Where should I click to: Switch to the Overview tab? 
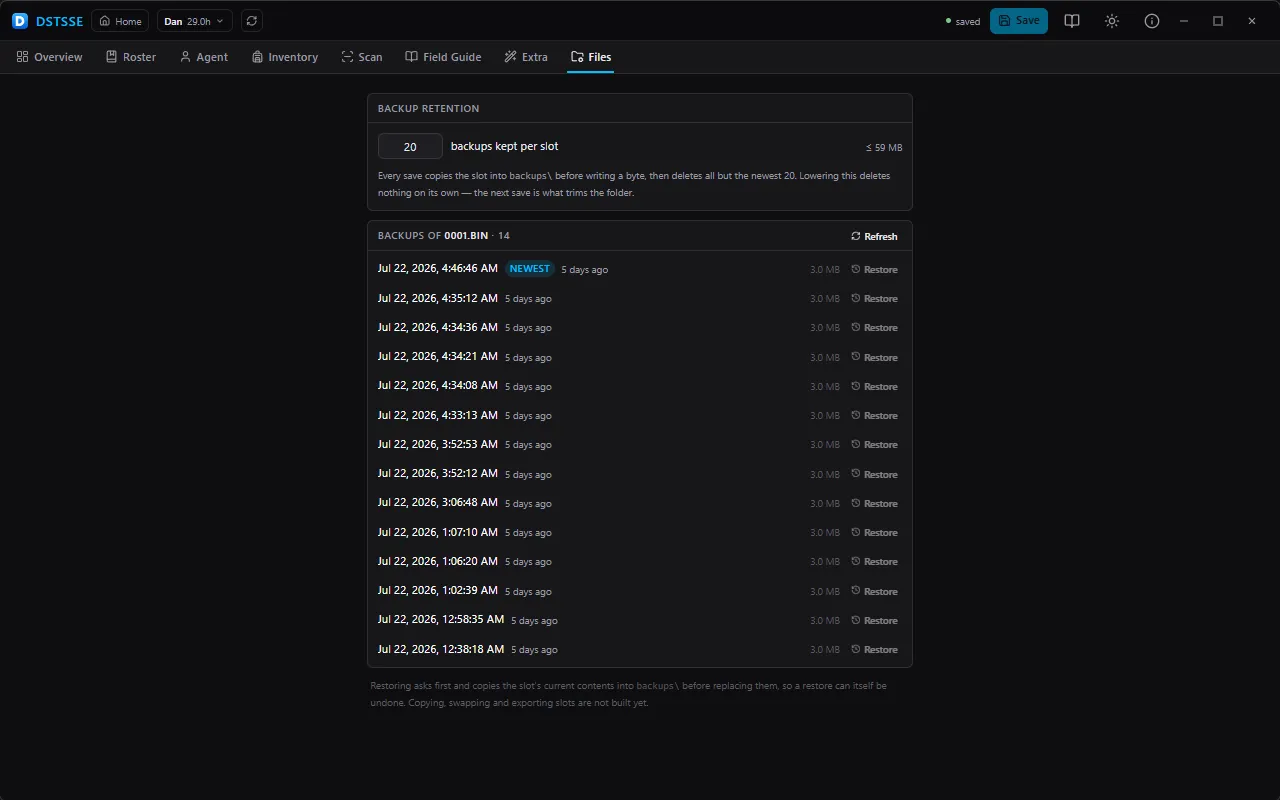(49, 57)
